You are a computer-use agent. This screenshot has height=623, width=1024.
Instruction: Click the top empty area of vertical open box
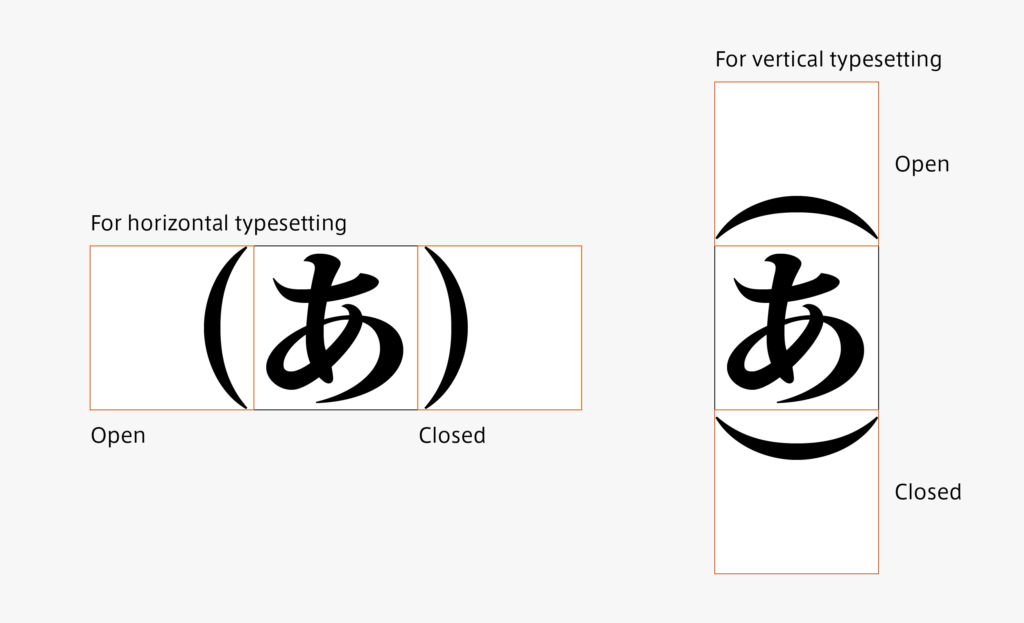pyautogui.click(x=797, y=138)
